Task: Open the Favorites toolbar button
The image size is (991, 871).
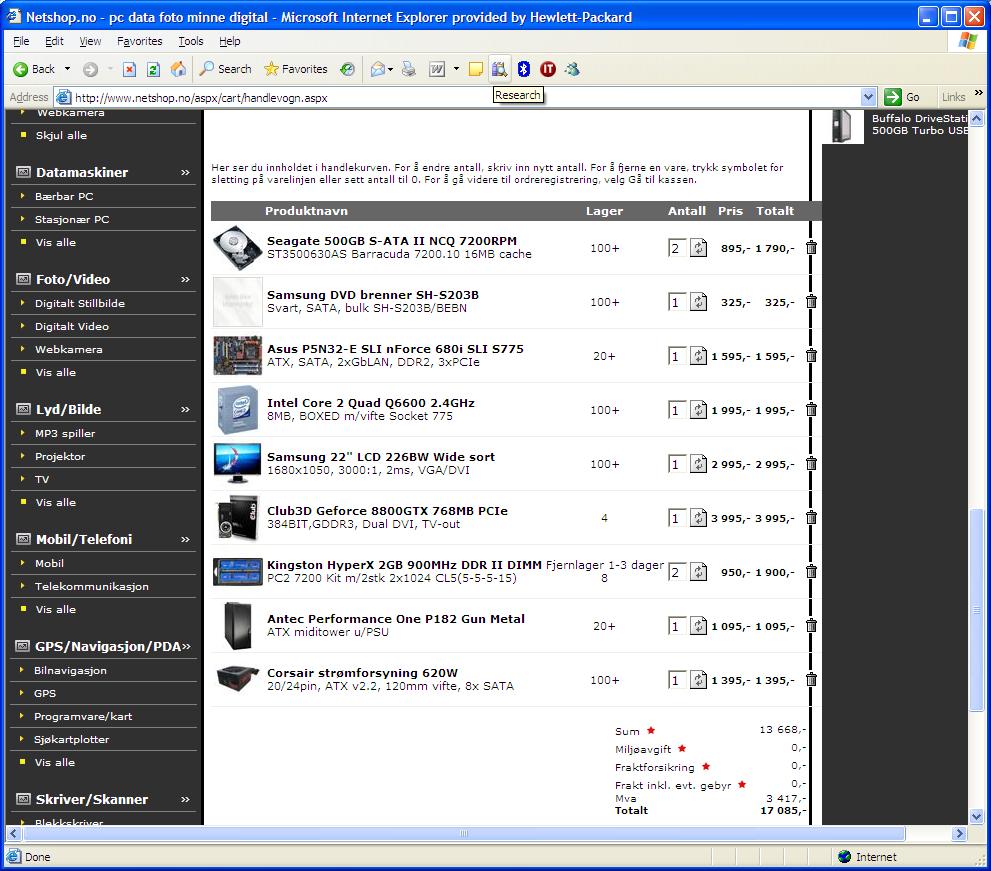Action: point(296,69)
